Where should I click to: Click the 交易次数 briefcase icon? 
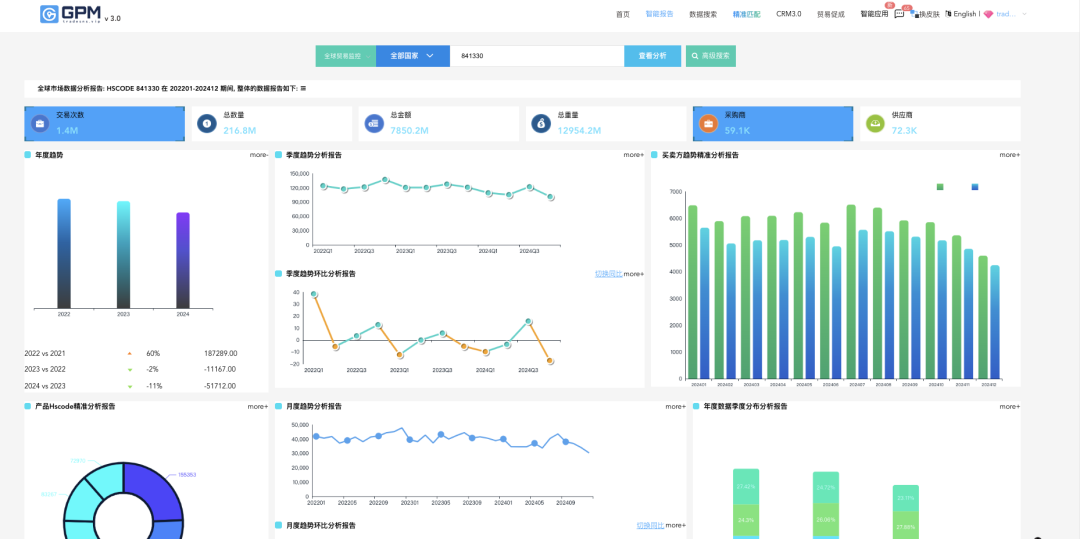40,124
